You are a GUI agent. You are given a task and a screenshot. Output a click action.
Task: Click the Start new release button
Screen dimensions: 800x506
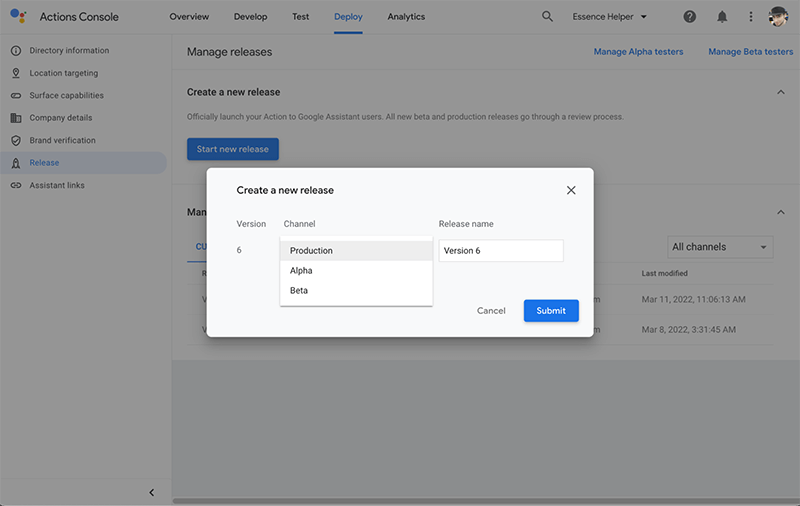point(233,149)
